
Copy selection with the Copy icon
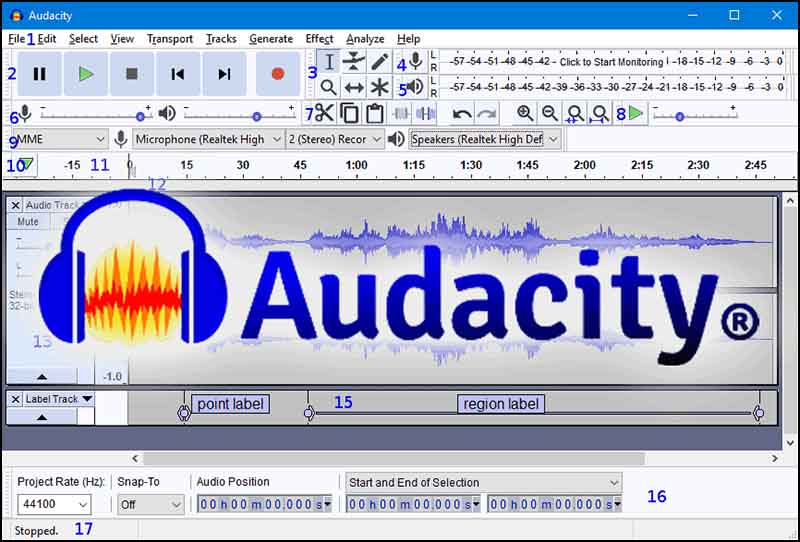[x=349, y=113]
